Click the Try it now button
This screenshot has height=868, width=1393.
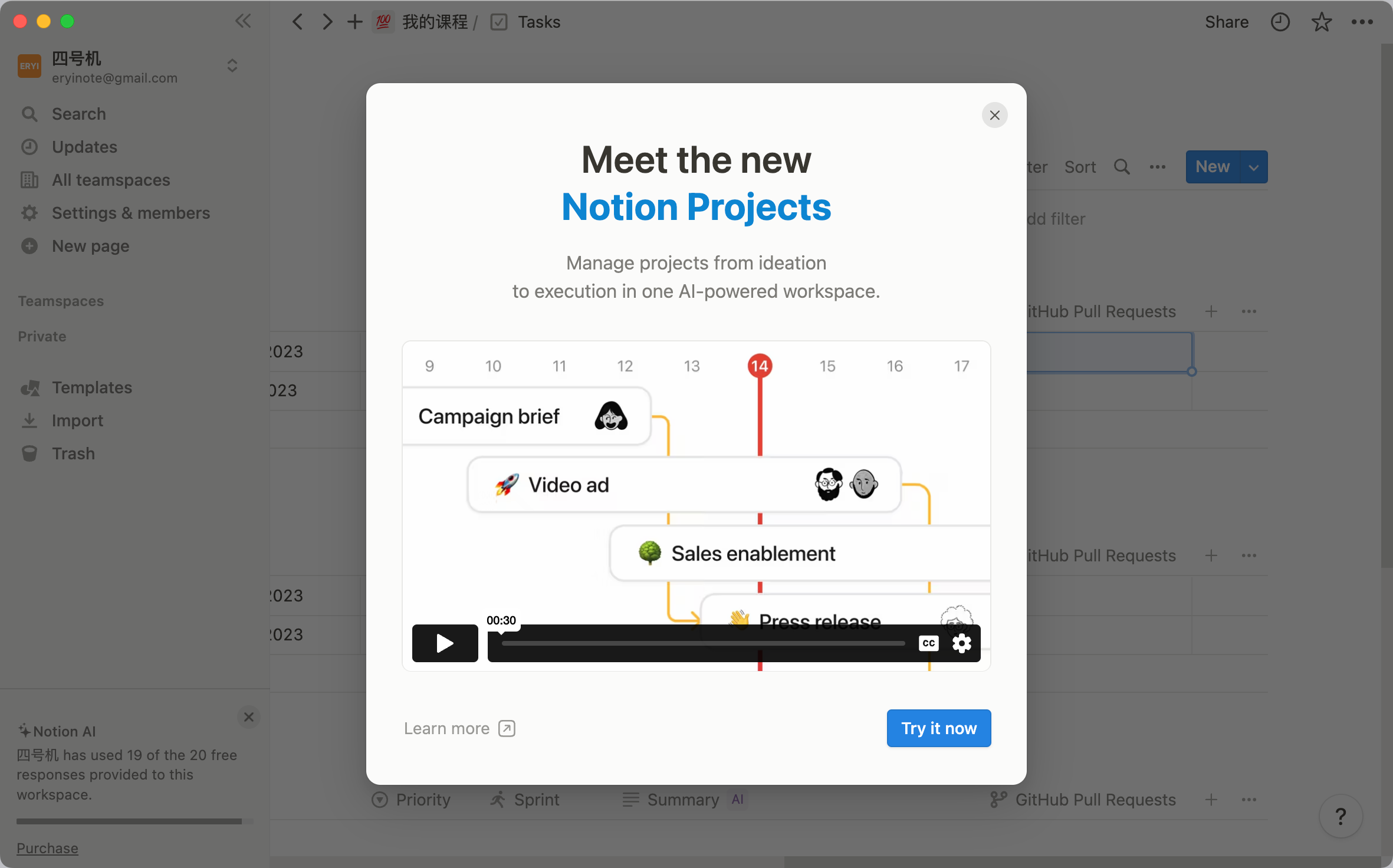point(939,728)
